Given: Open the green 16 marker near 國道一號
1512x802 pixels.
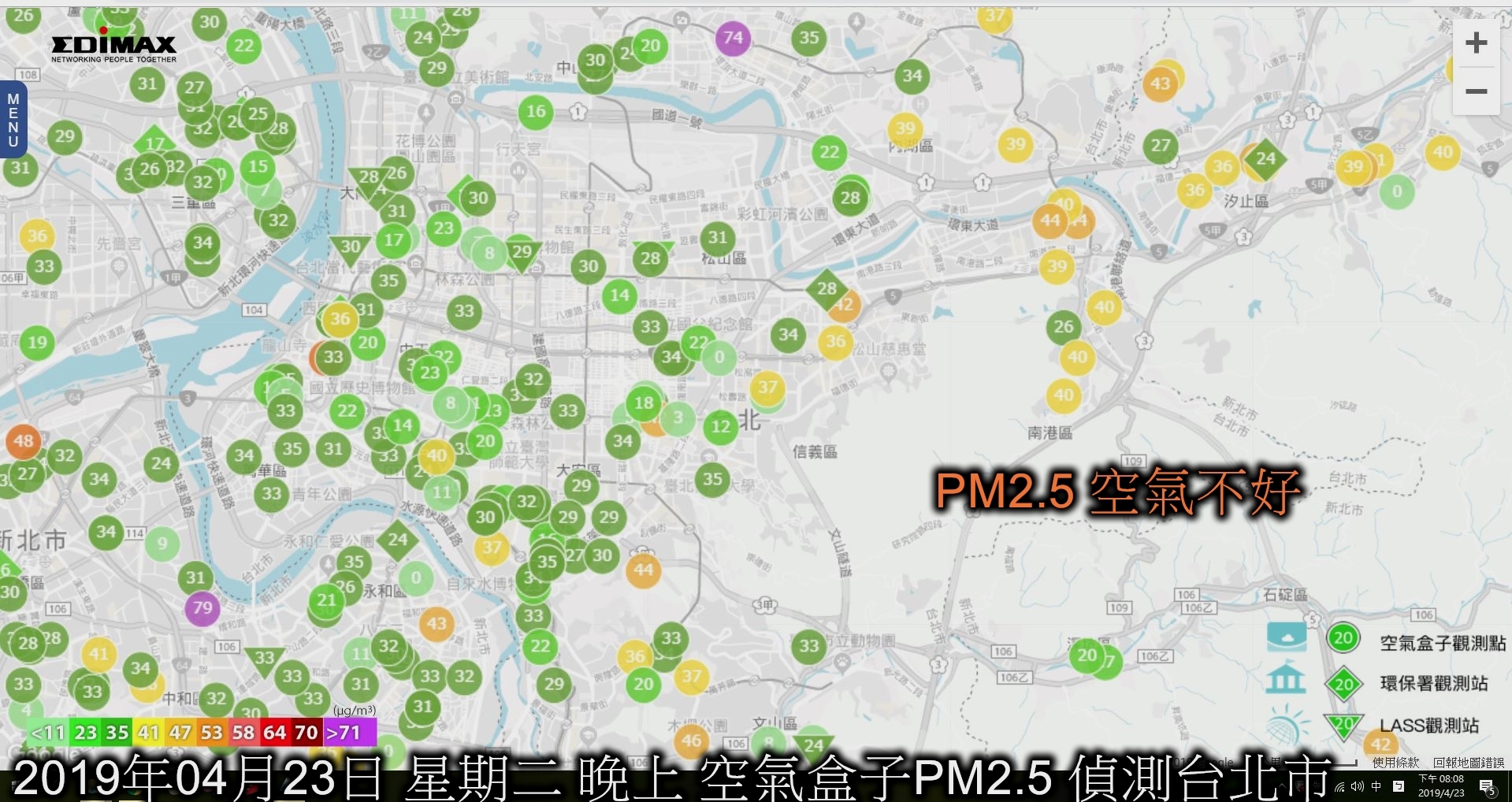Looking at the screenshot, I should tap(536, 112).
